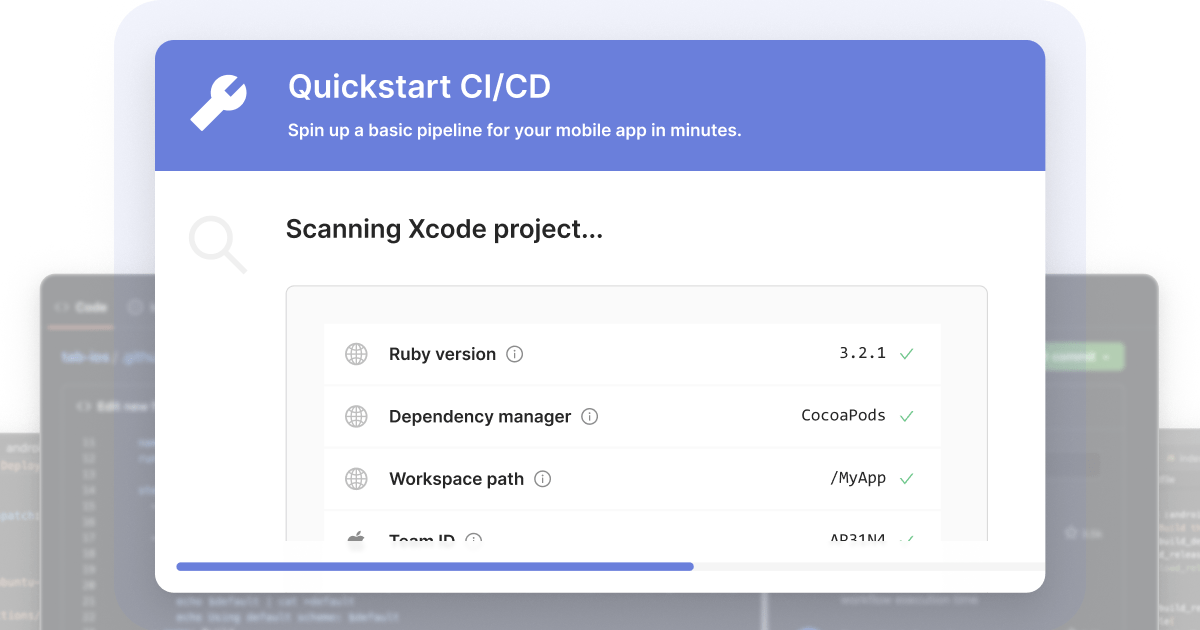Click the blue progress bar
1200x630 pixels.
point(435,566)
